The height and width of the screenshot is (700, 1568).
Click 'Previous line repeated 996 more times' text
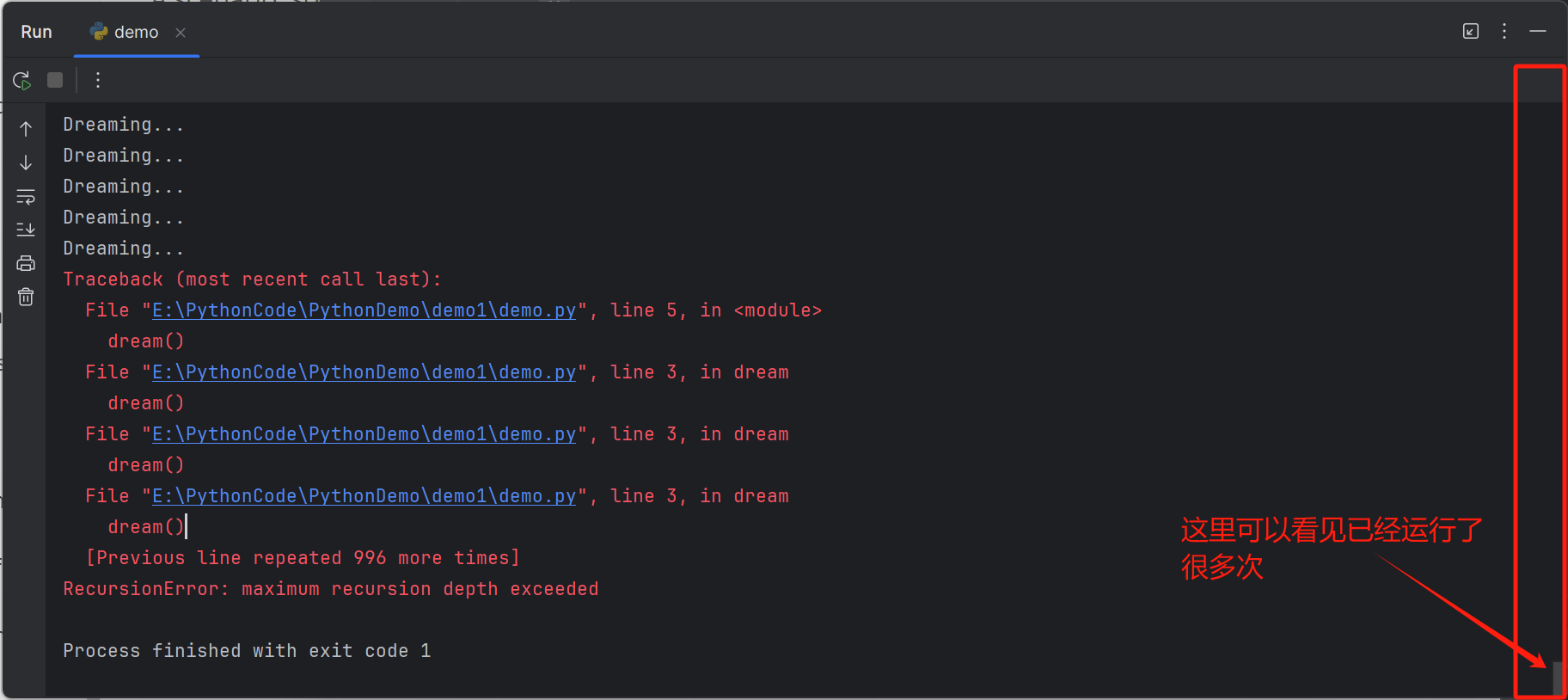[x=303, y=558]
